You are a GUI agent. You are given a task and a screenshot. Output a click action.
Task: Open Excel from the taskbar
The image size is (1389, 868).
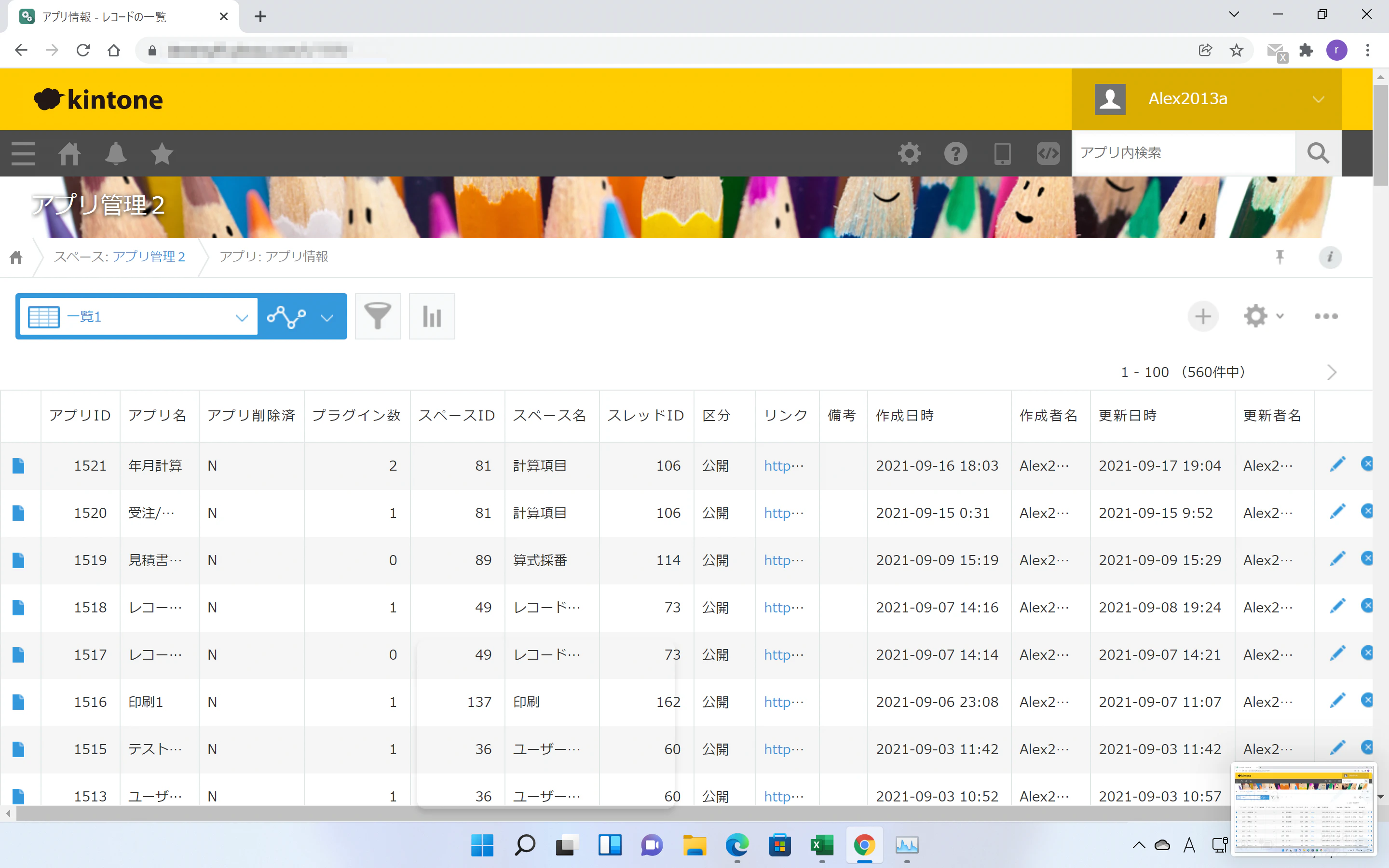pyautogui.click(x=822, y=845)
